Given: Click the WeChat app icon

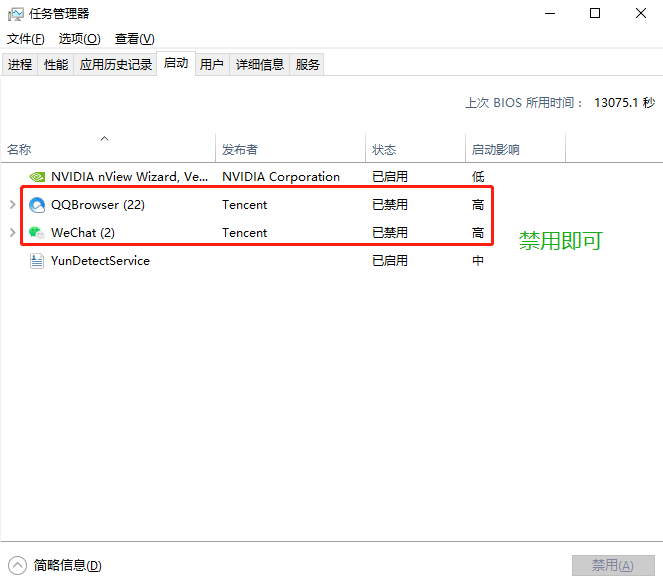Looking at the screenshot, I should (37, 232).
